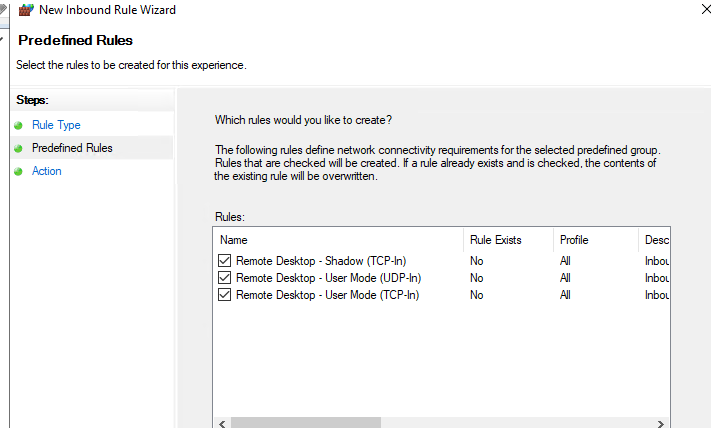Select Remote Desktop - User Mode (UDP-In) text
711x428 pixels.
click(x=329, y=278)
